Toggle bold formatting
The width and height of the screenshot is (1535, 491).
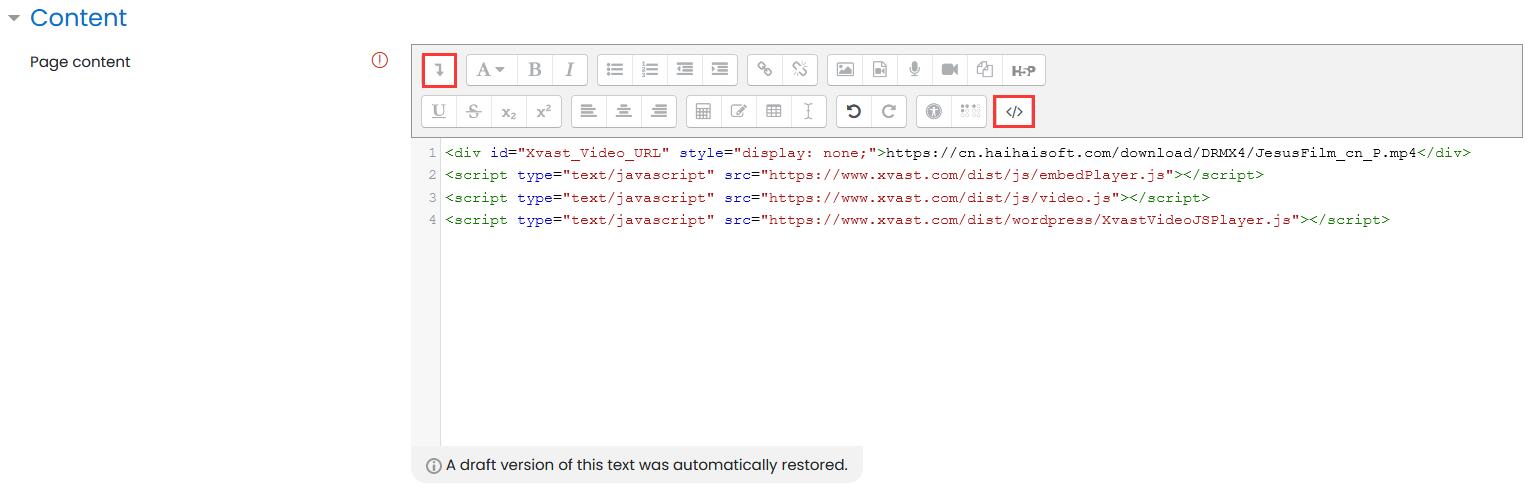535,70
